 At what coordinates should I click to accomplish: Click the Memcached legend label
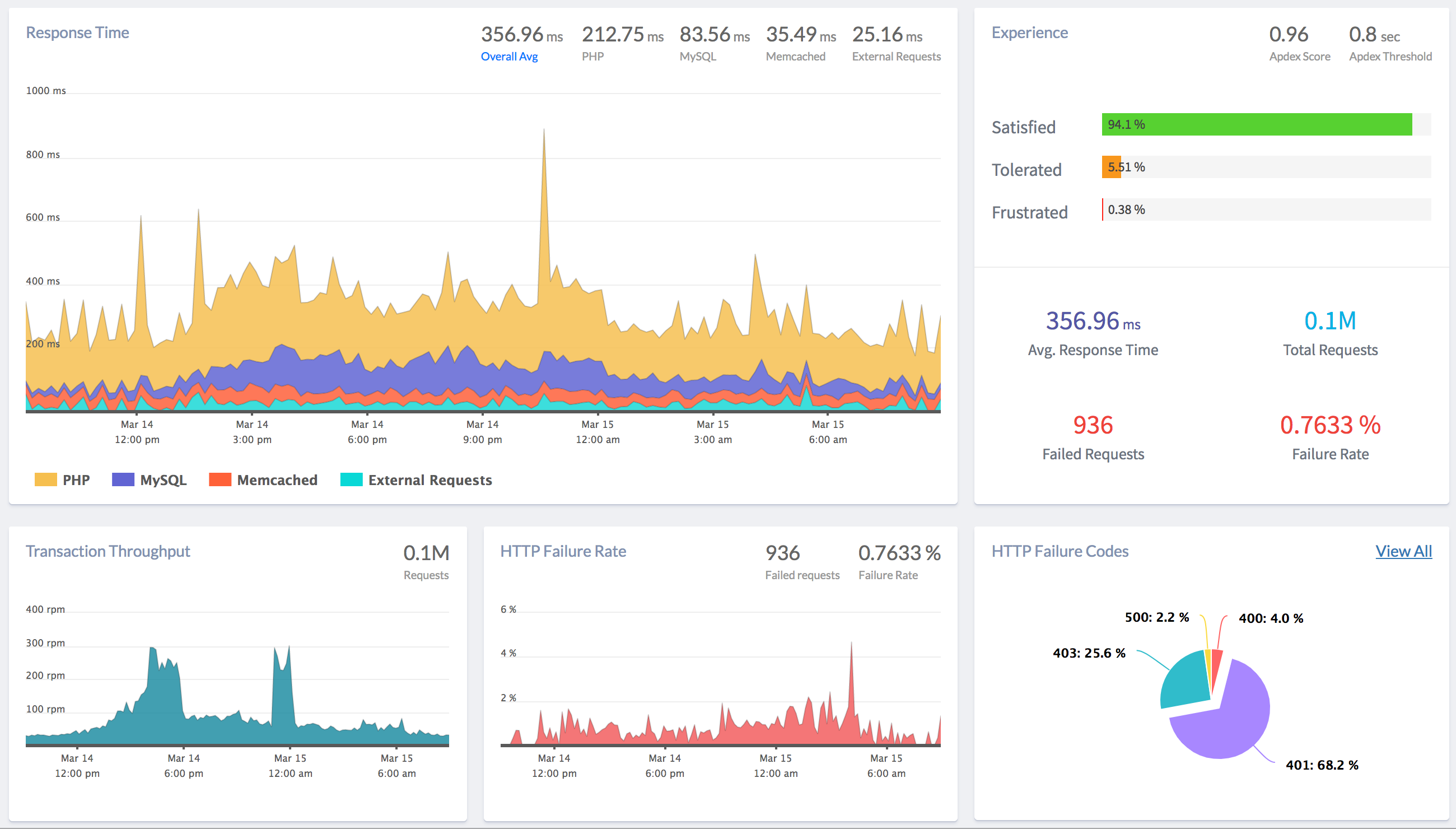pyautogui.click(x=277, y=480)
